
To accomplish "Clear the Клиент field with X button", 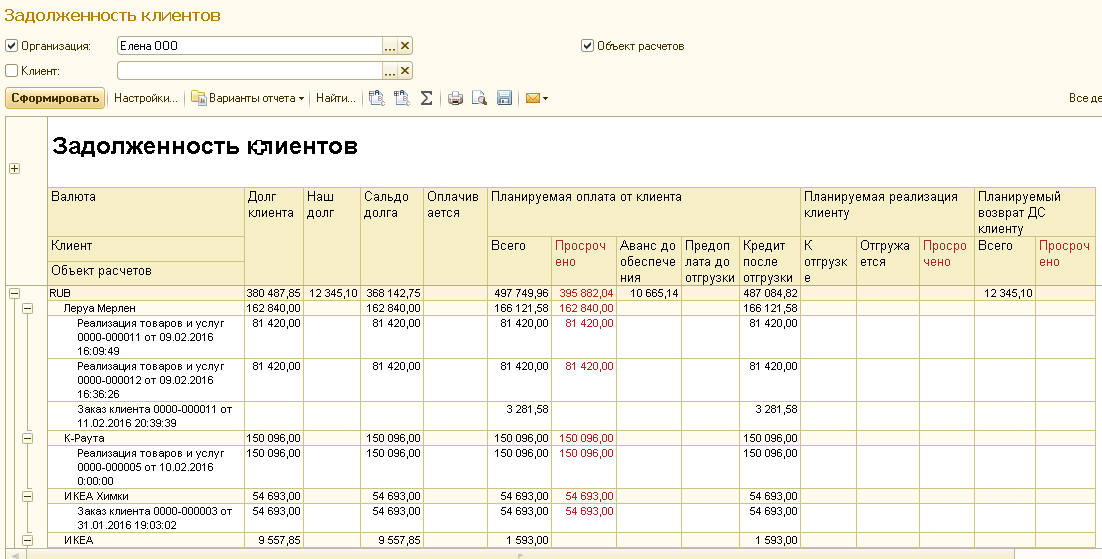I will 405,71.
